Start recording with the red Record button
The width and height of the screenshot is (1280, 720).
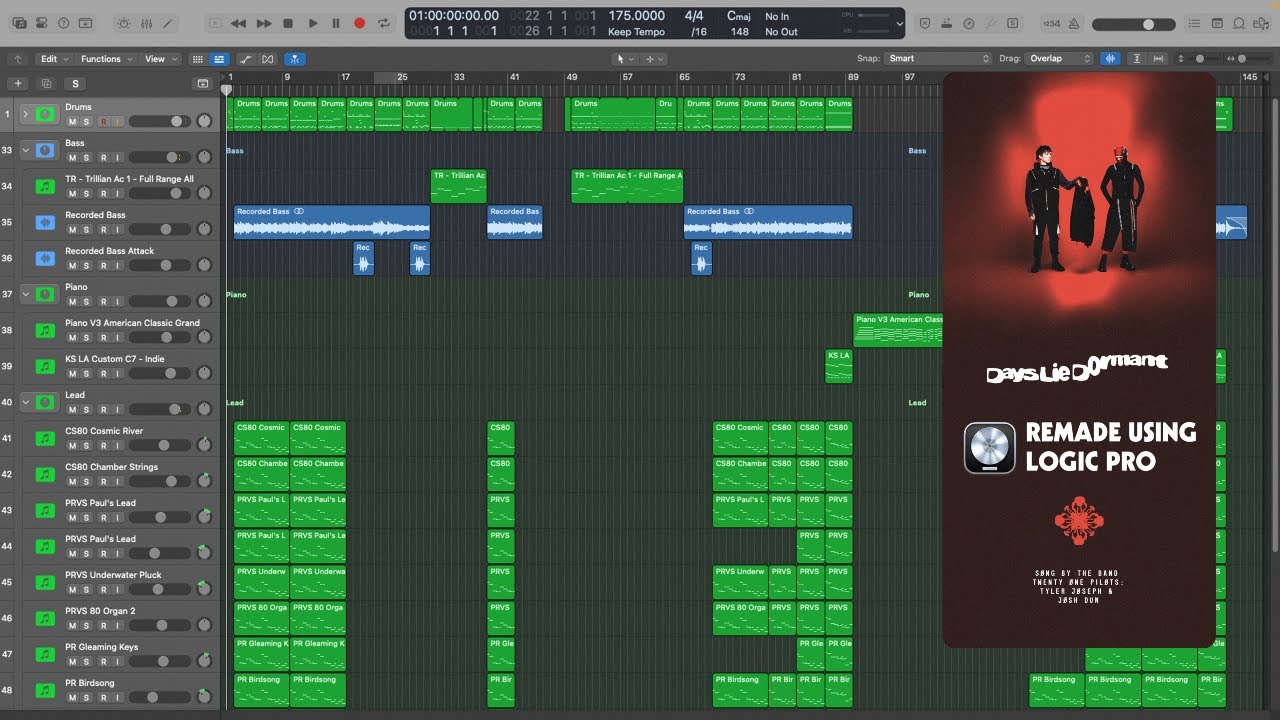point(360,23)
